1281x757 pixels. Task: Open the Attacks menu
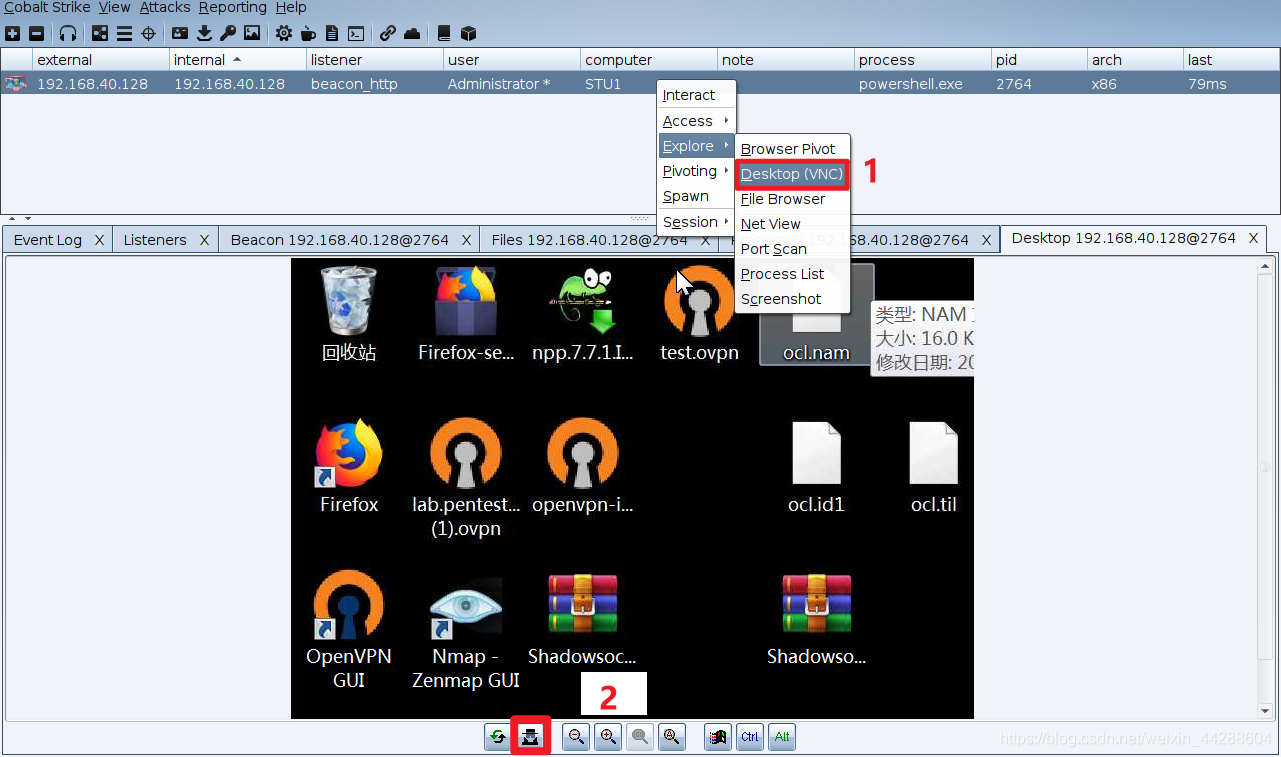click(165, 7)
